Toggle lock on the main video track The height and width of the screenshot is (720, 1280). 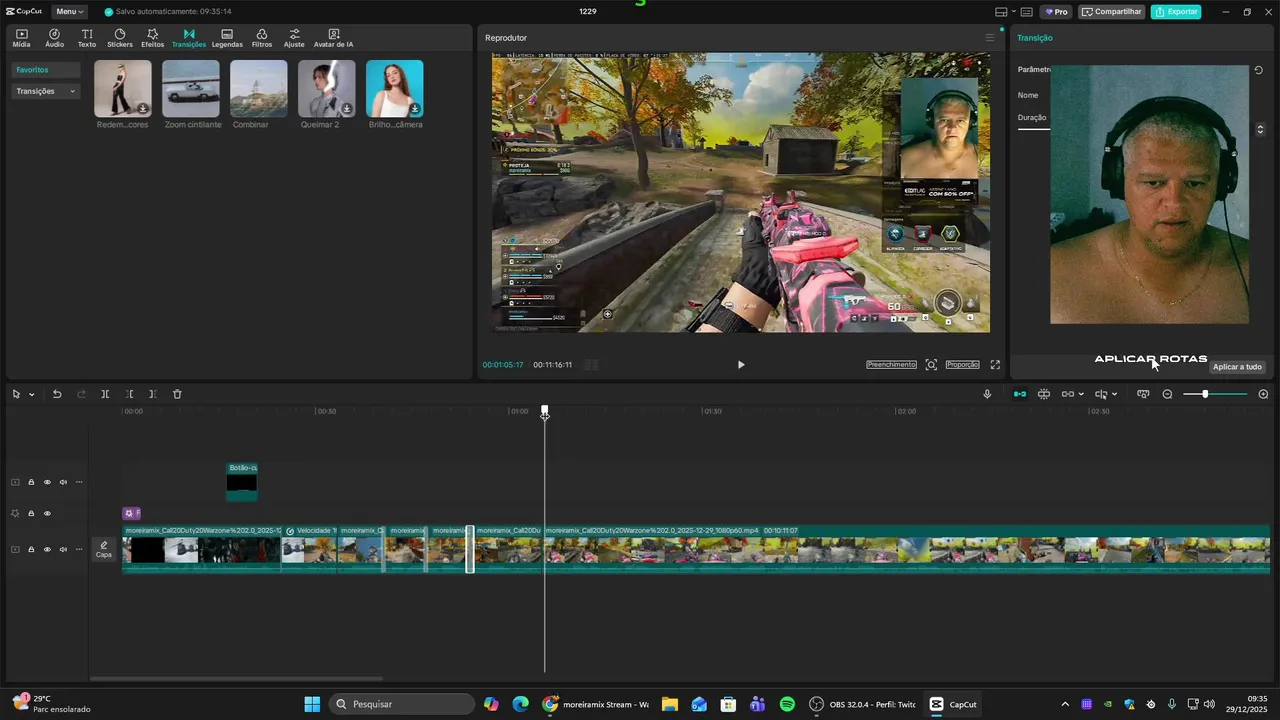(31, 549)
